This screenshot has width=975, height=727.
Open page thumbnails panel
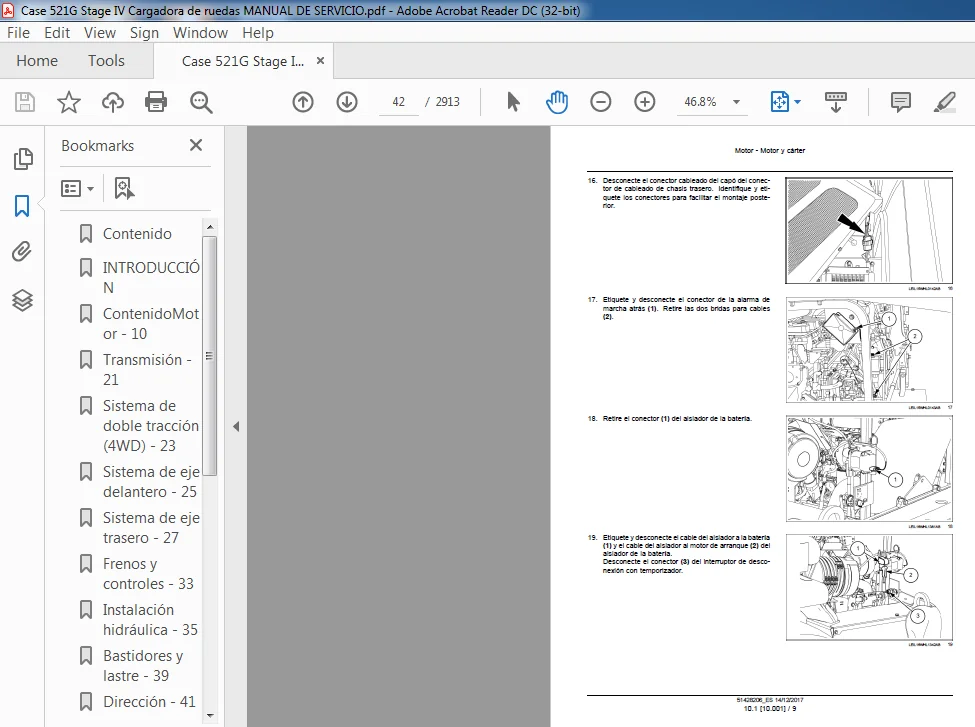(x=22, y=159)
